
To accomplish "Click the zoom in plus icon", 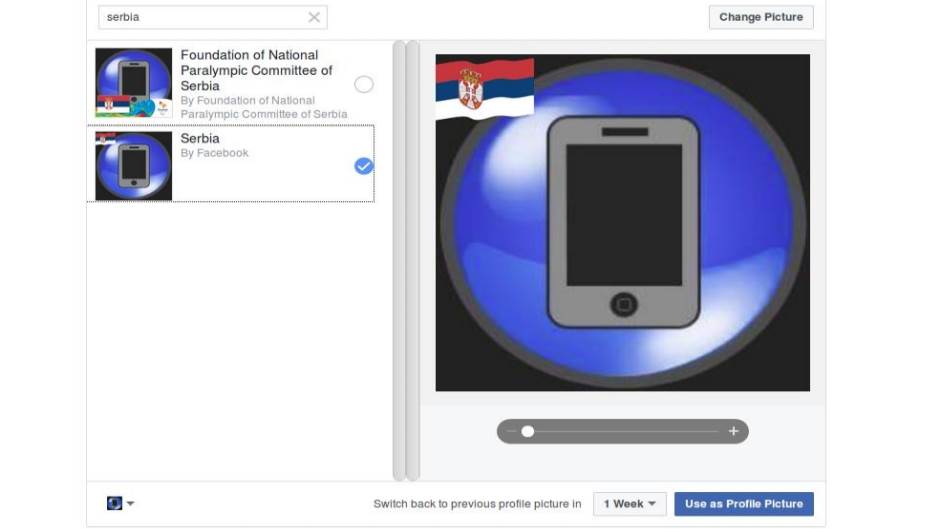I will pos(733,431).
